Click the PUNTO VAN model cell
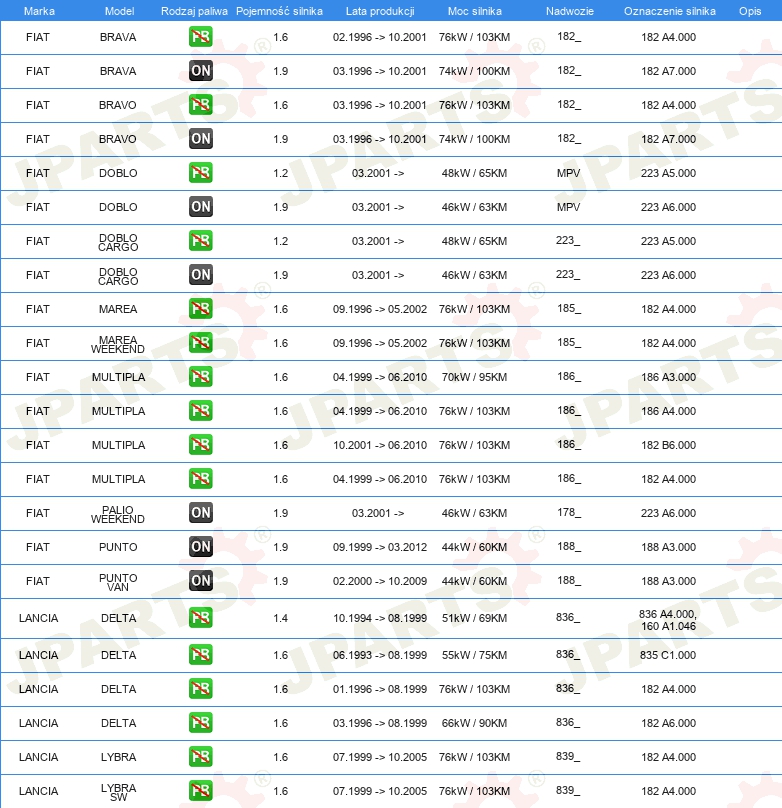 tap(118, 582)
